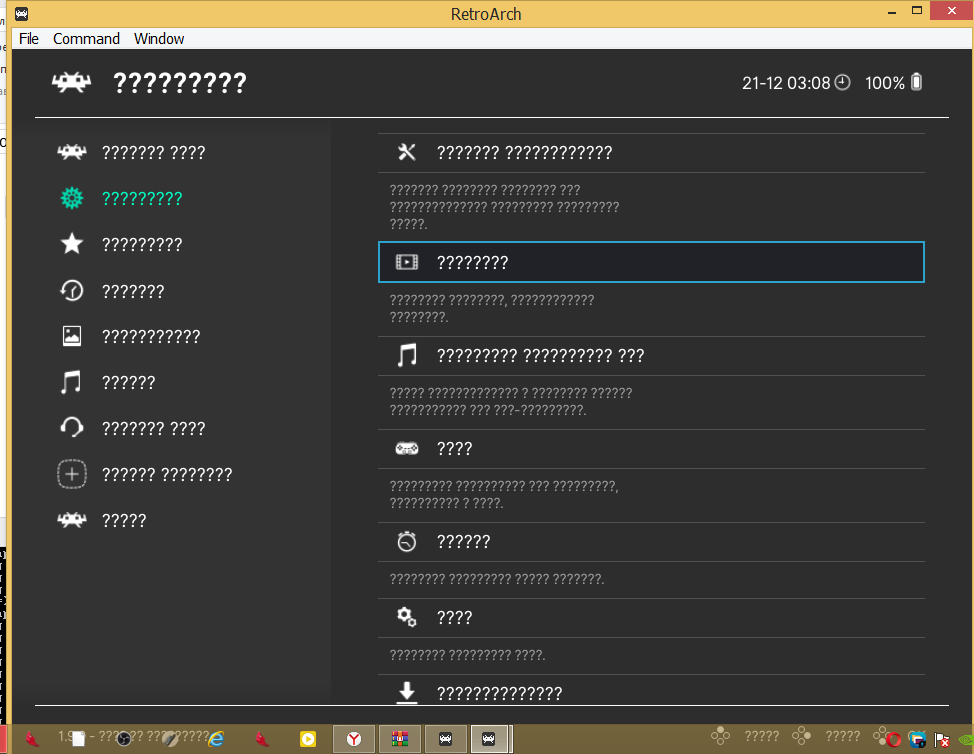Click the Action Center flag tray icon
This screenshot has width=974, height=754.
942,740
